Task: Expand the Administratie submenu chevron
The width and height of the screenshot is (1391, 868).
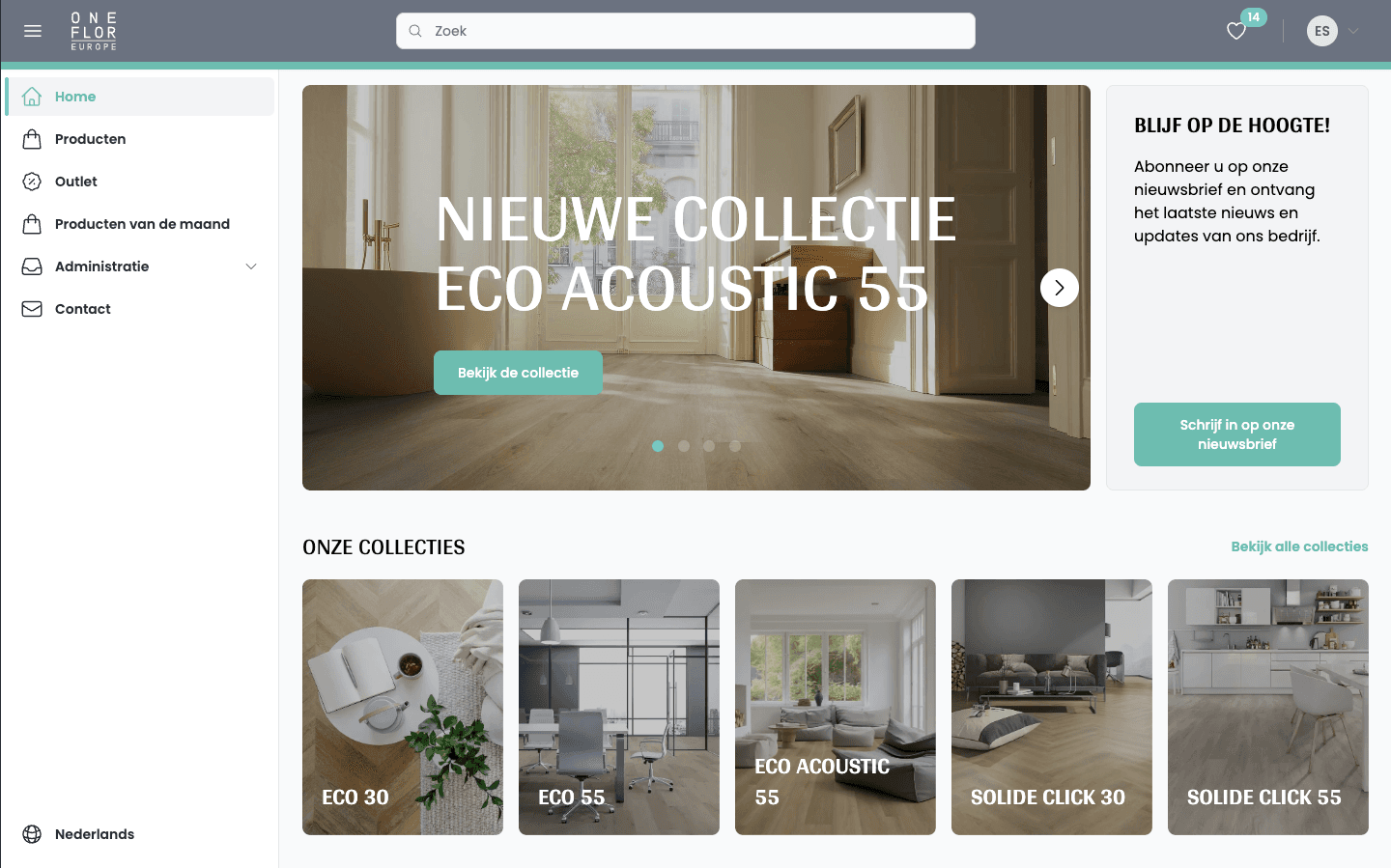Action: (251, 266)
